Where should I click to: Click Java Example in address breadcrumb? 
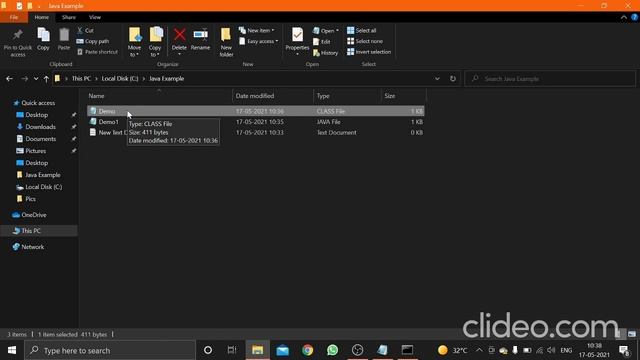pyautogui.click(x=167, y=78)
